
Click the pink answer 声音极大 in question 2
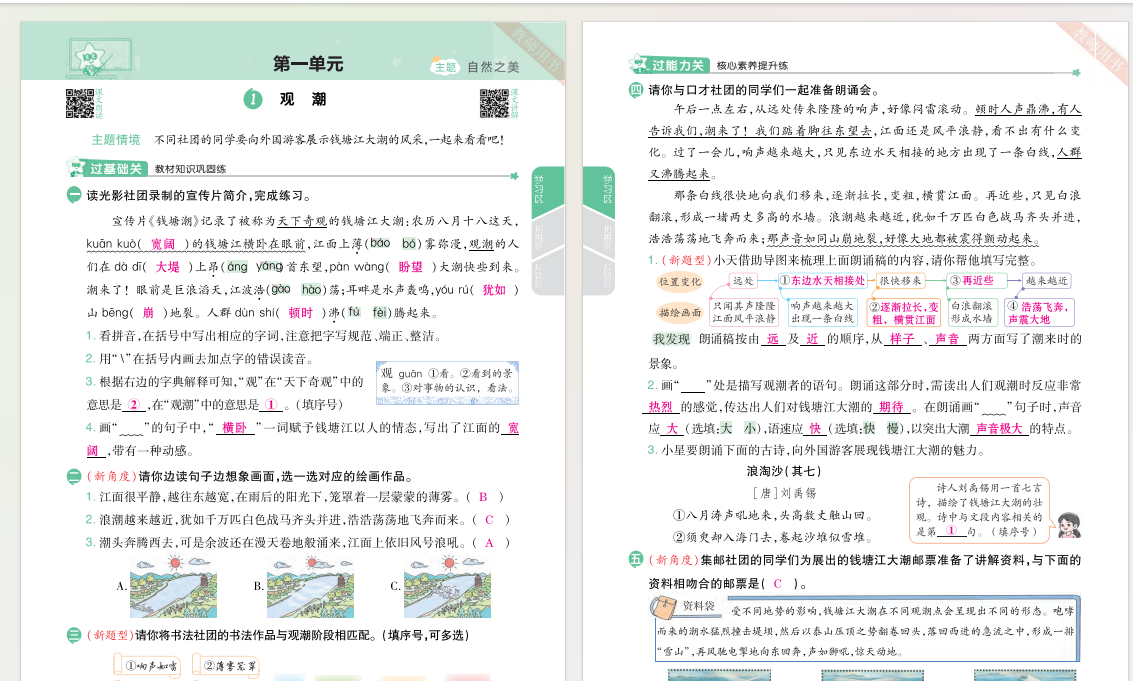[x=999, y=429]
